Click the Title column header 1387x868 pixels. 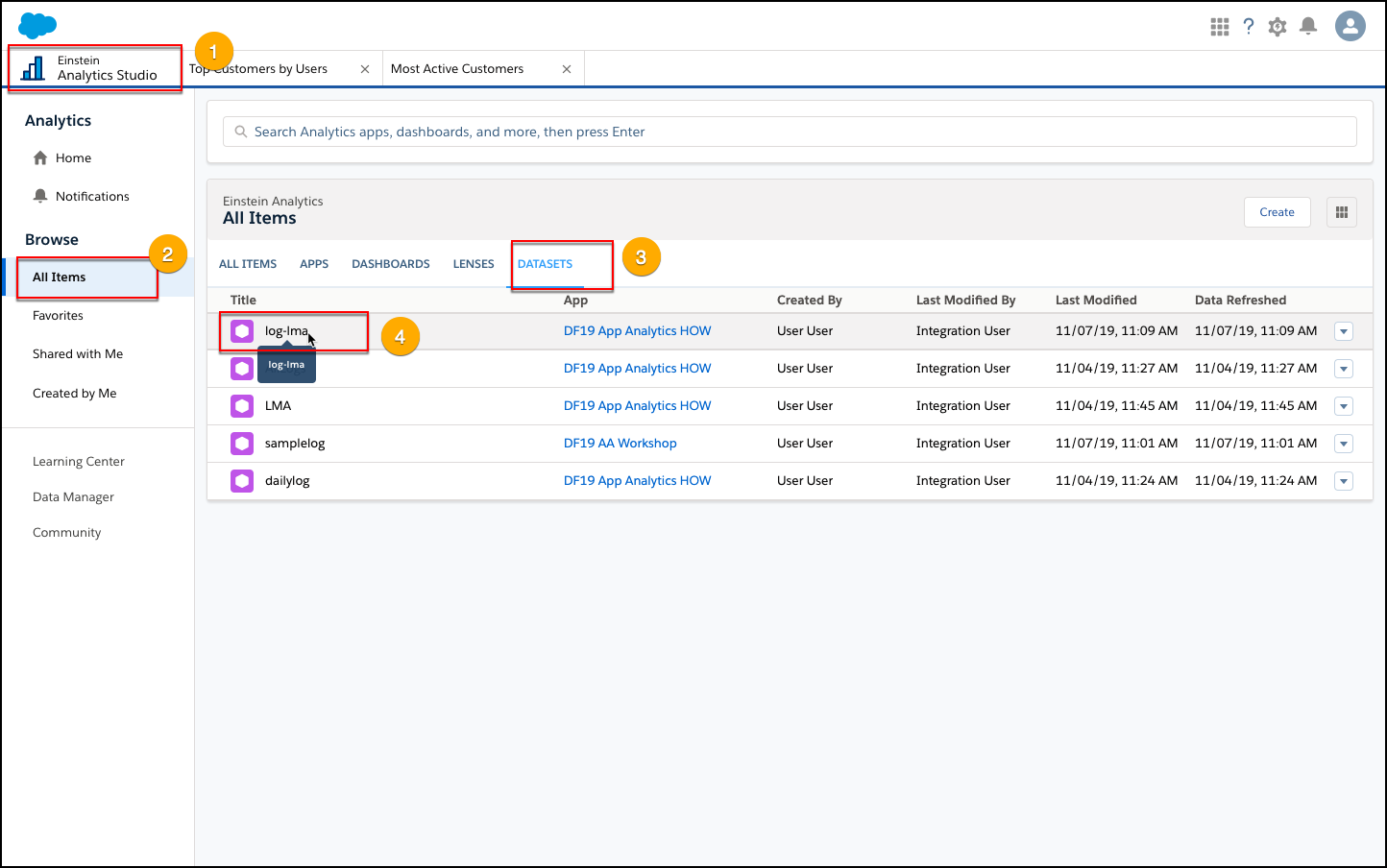click(x=243, y=301)
